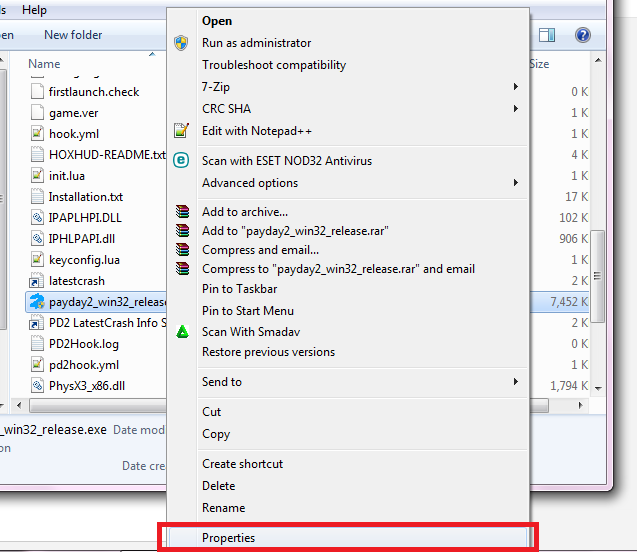
Task: Click the horizontal scrollbar right arrow
Action: point(581,405)
